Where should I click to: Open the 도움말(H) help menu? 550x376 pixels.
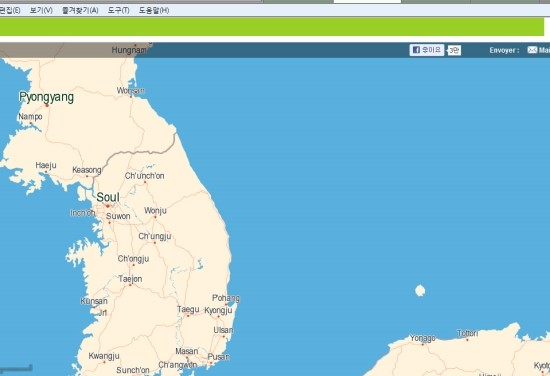pos(154,10)
